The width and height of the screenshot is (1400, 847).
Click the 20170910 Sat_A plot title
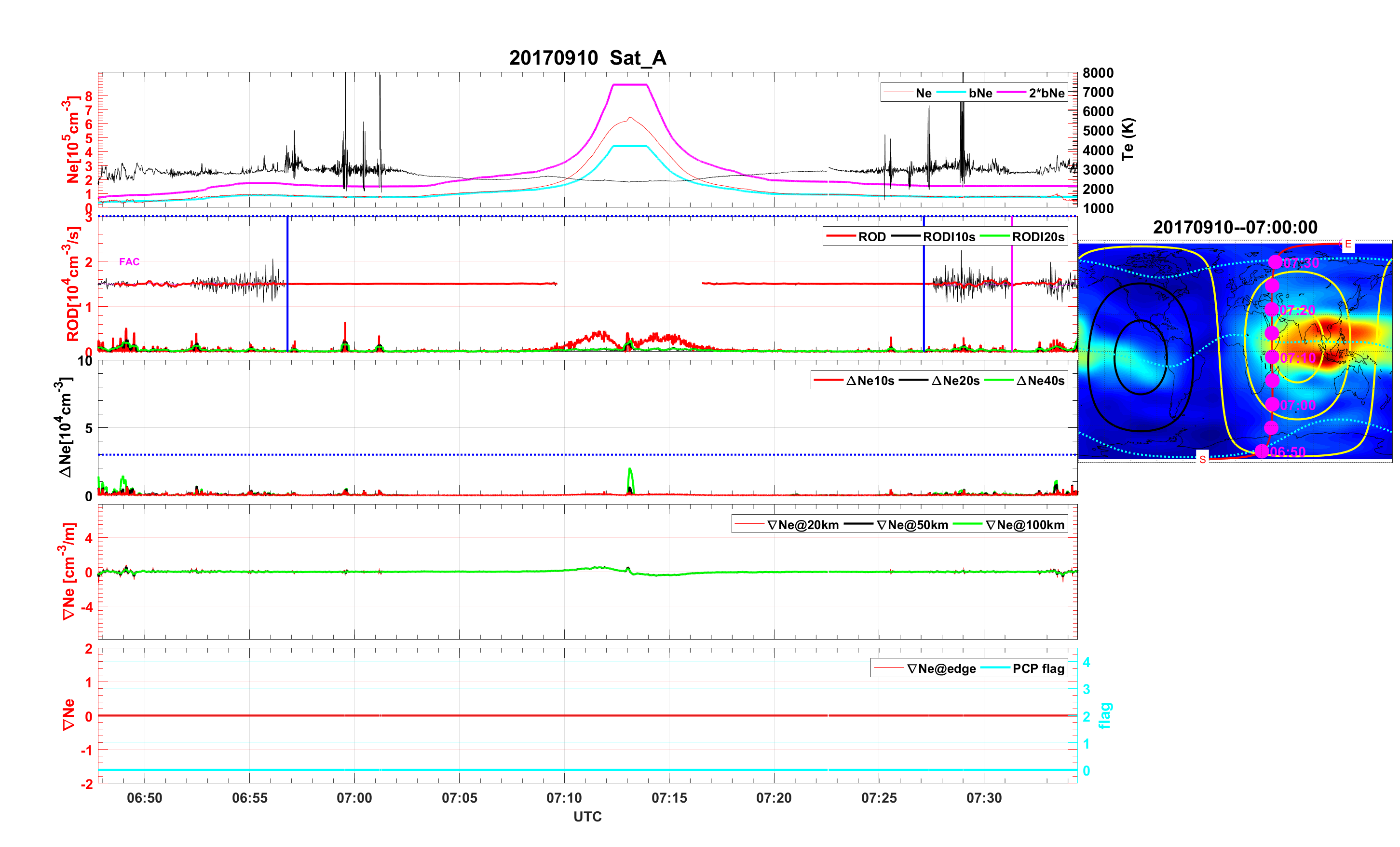587,58
